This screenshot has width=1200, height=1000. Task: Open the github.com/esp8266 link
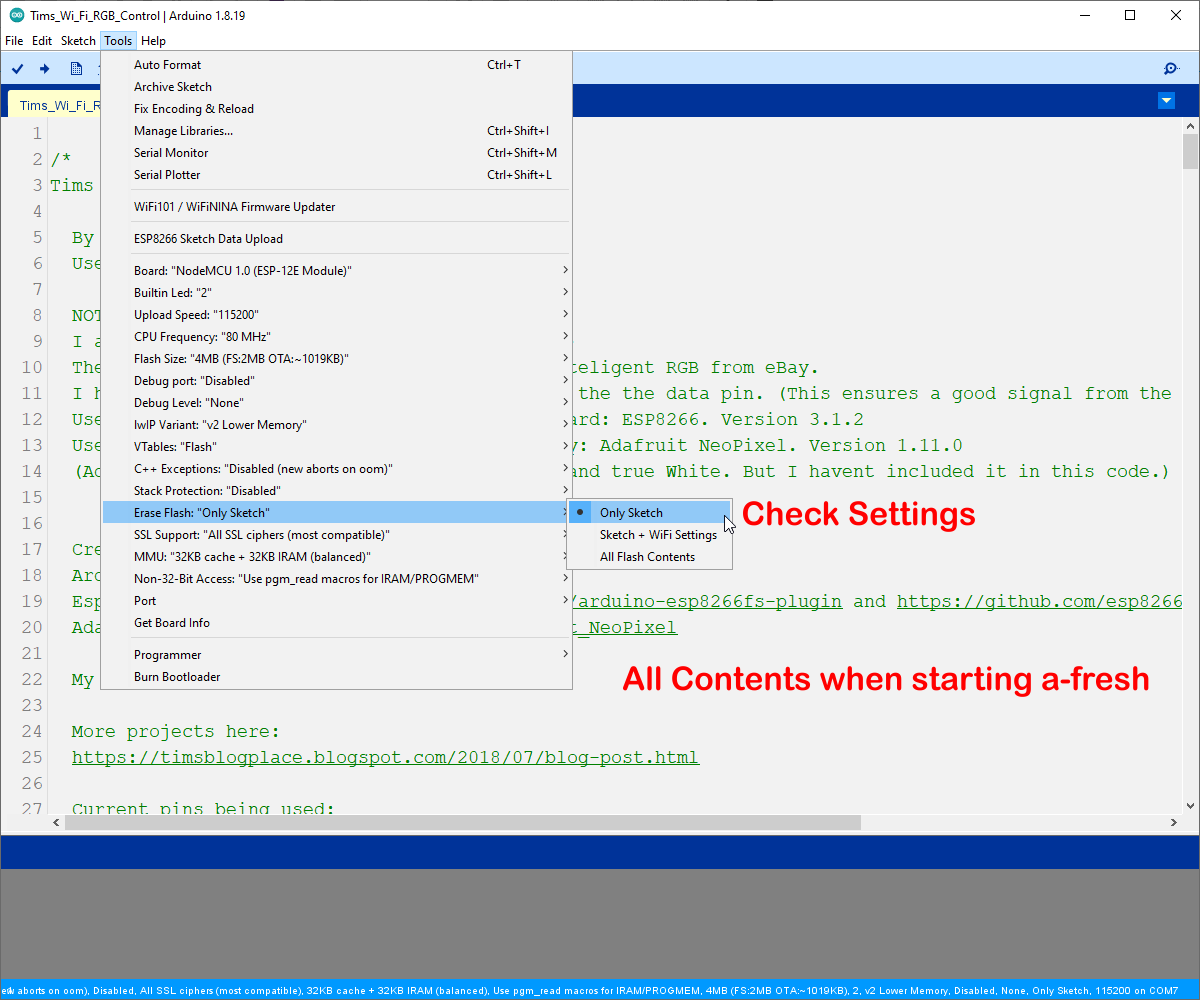tap(1040, 601)
